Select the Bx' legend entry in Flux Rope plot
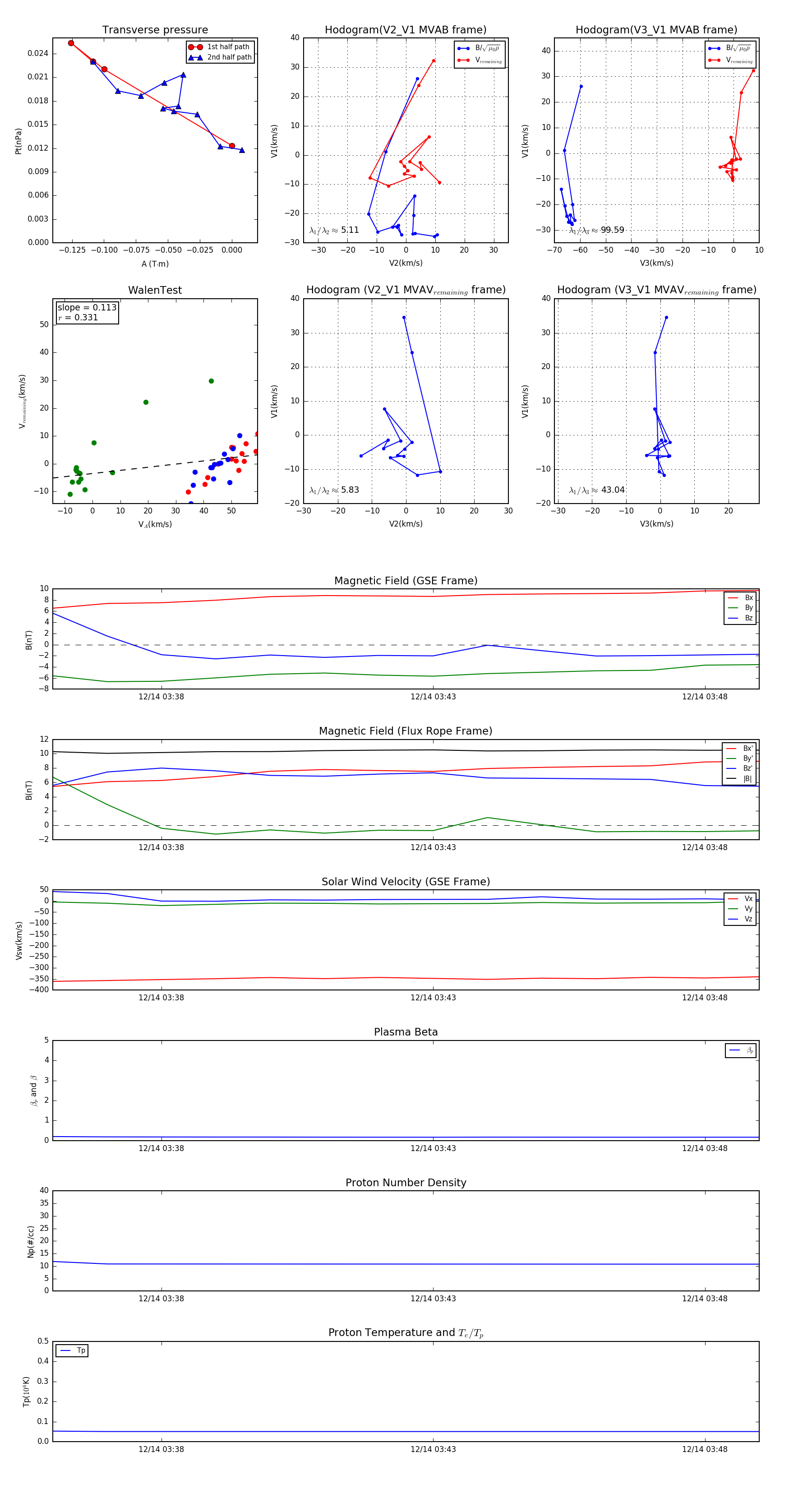The height and width of the screenshot is (1489, 812). (x=739, y=748)
